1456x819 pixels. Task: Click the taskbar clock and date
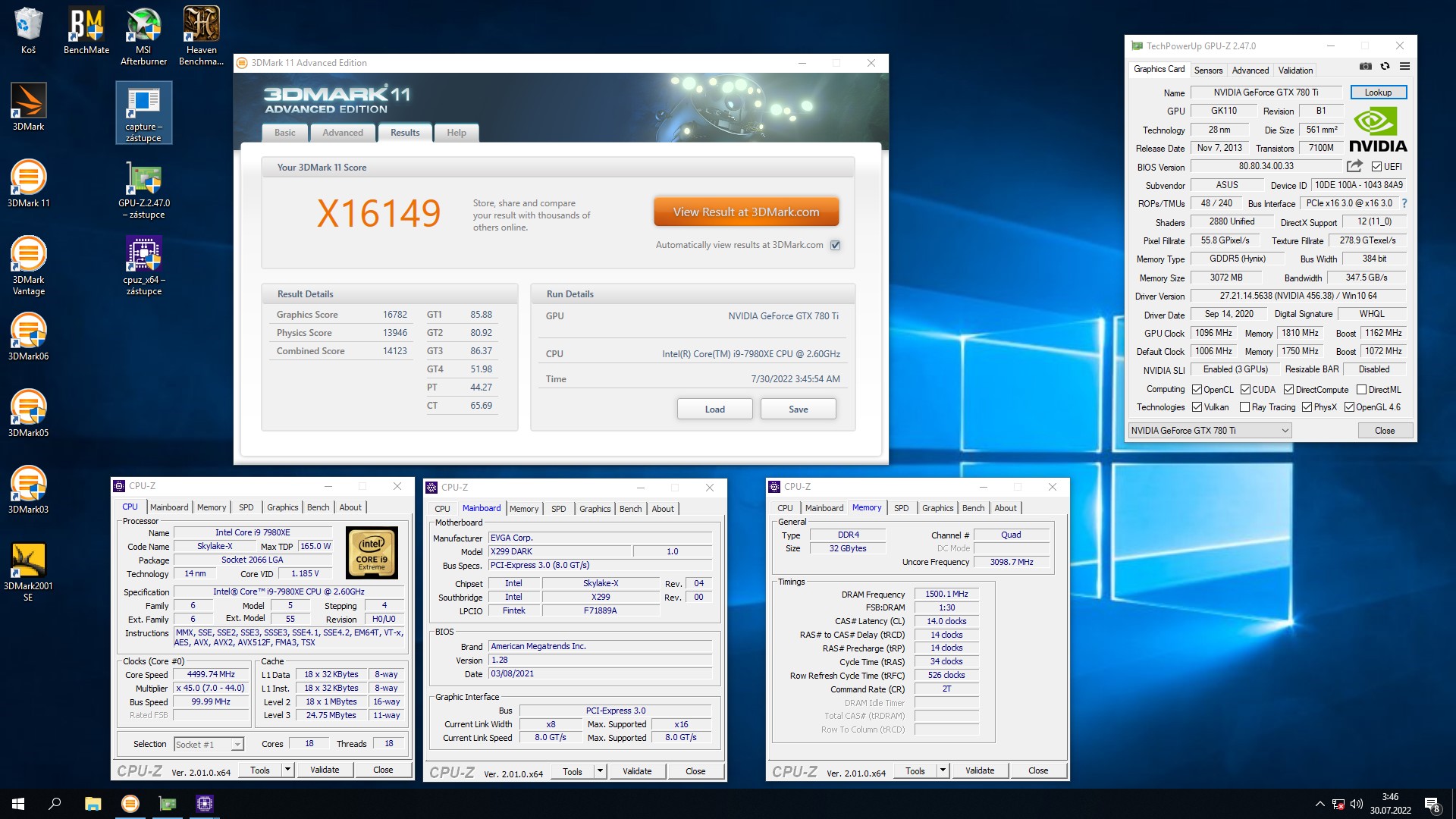pyautogui.click(x=1390, y=804)
